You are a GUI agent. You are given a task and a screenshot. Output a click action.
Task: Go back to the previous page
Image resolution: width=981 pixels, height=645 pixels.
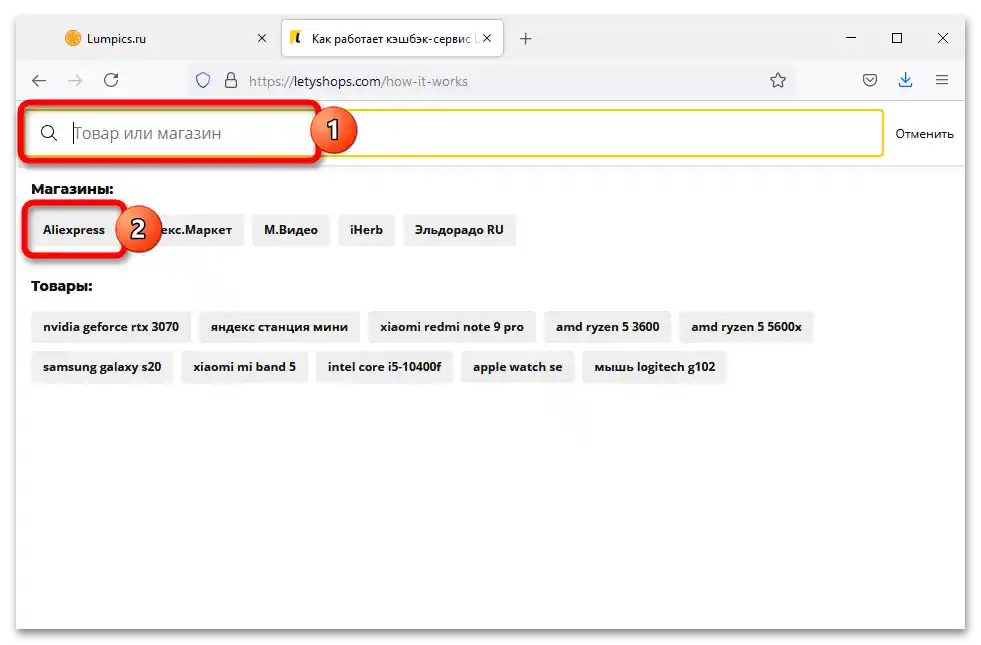39,81
